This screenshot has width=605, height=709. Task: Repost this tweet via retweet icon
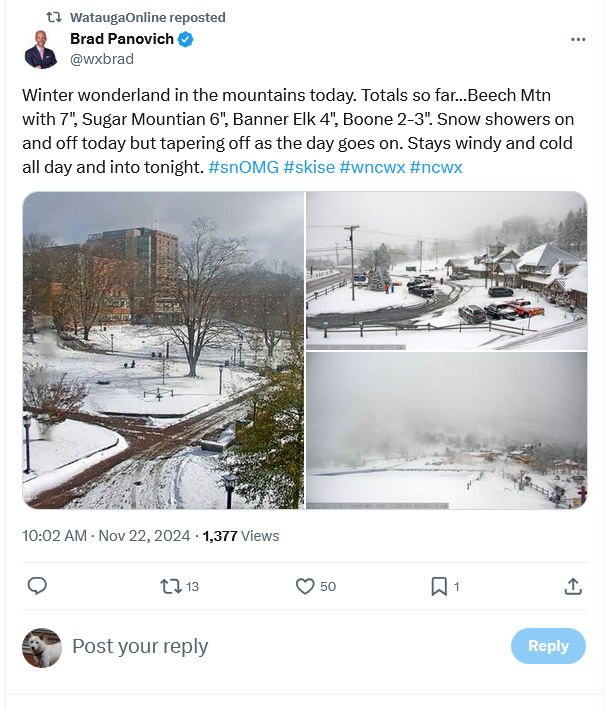171,586
